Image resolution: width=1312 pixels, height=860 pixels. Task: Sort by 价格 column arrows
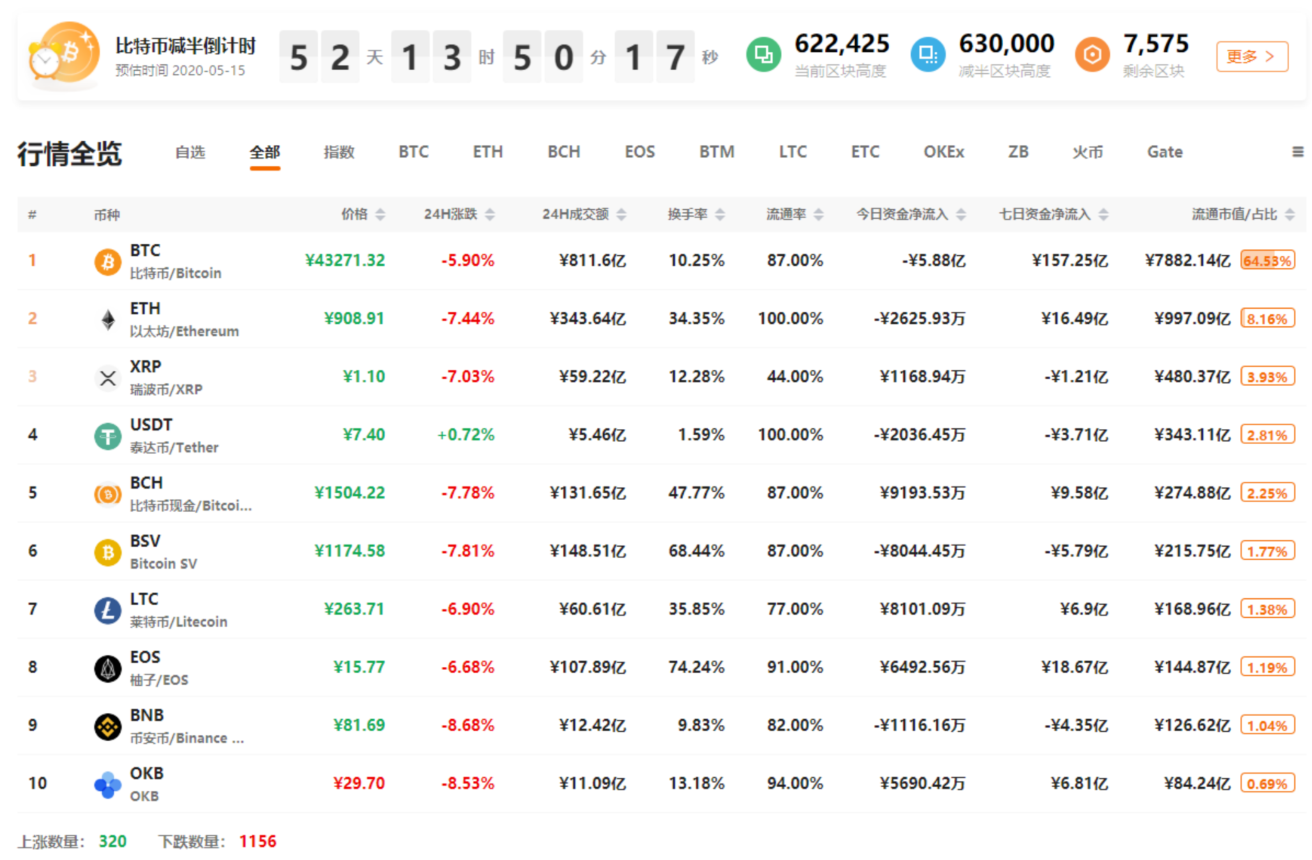tap(380, 215)
